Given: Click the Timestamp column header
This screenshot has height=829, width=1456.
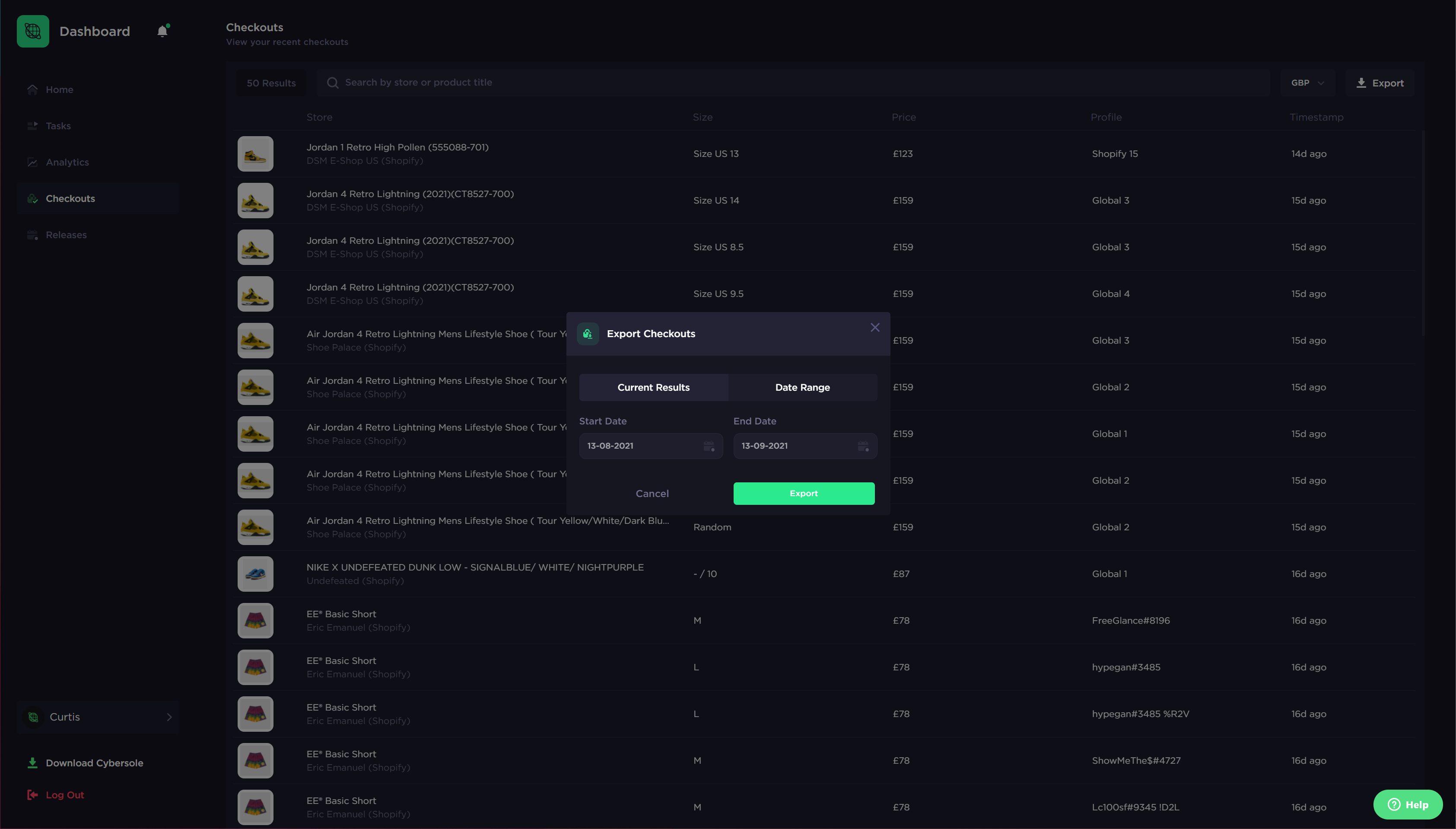Looking at the screenshot, I should (1316, 117).
